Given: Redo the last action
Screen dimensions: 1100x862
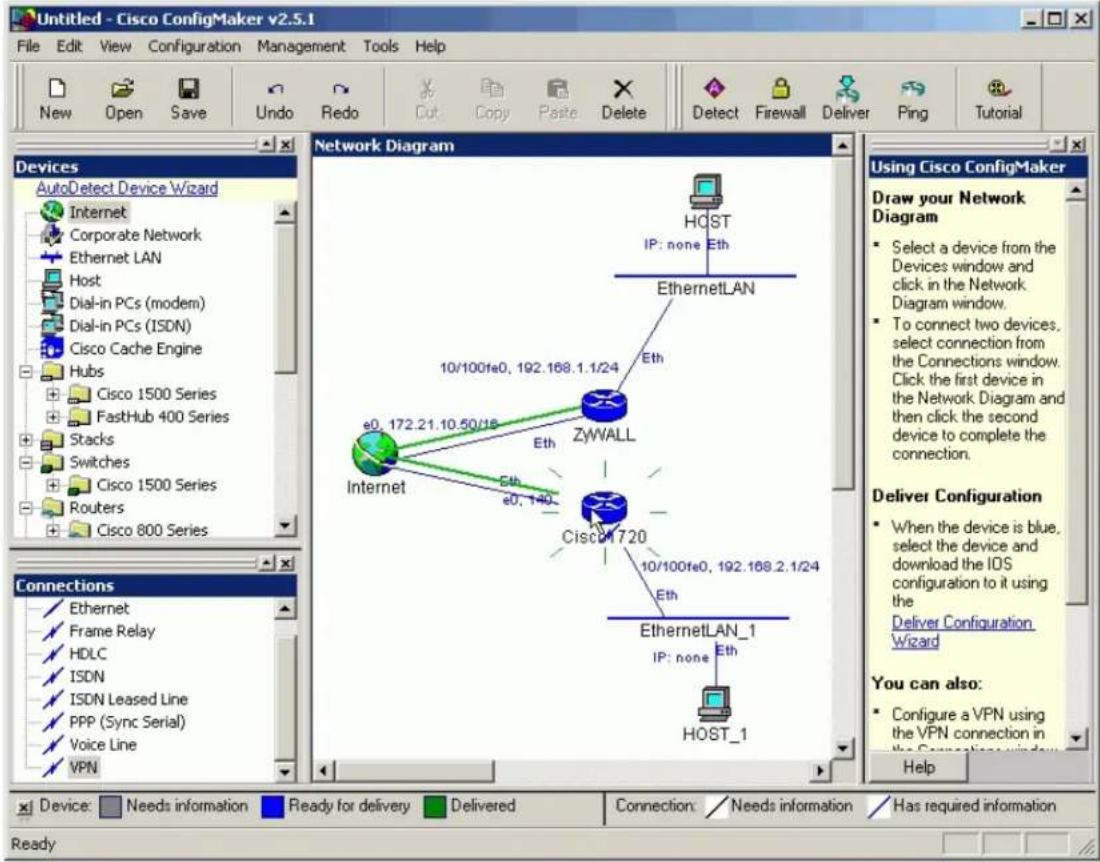Looking at the screenshot, I should [340, 100].
